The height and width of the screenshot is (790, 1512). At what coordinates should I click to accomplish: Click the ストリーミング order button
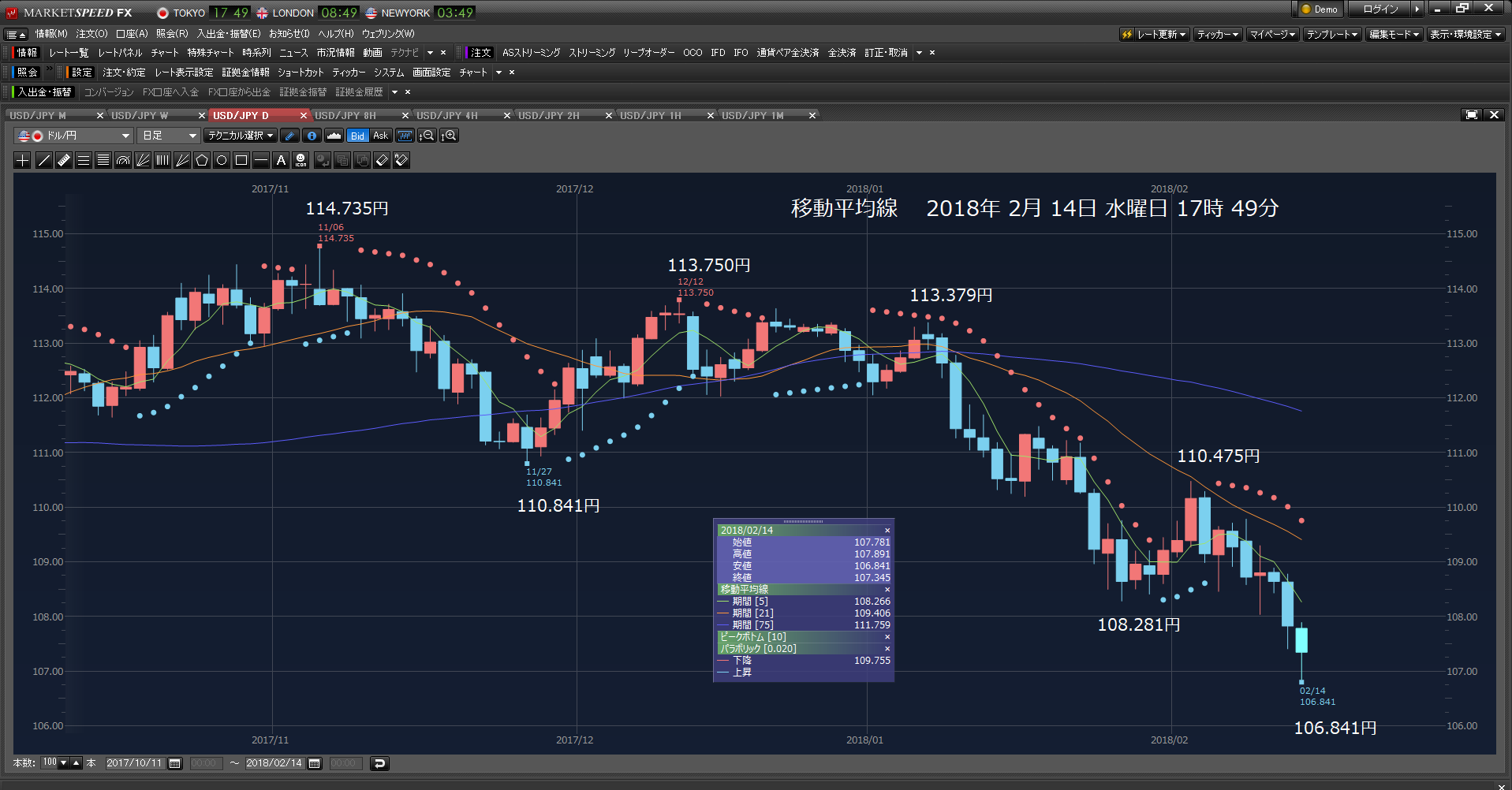[x=592, y=53]
